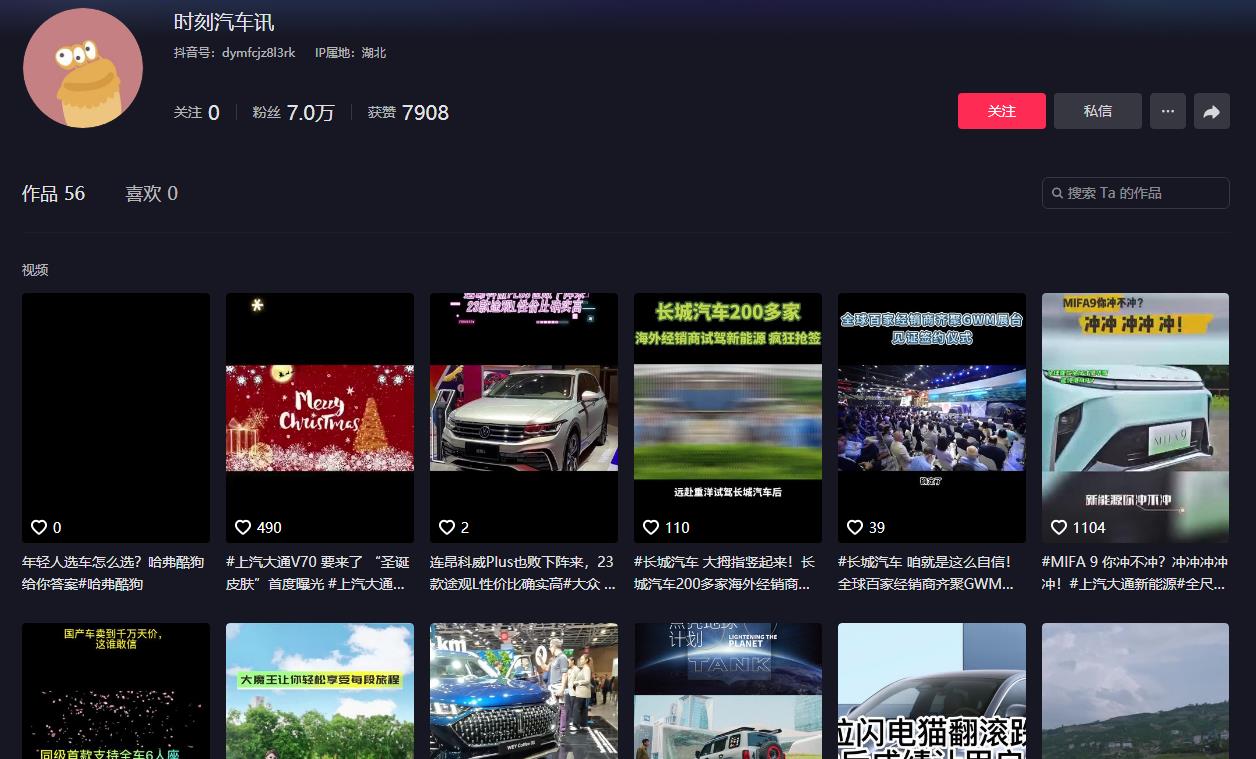Open title 年轻人选车怎么选？哈弗酷狗
Screen dimensions: 1256x759
pos(113,573)
